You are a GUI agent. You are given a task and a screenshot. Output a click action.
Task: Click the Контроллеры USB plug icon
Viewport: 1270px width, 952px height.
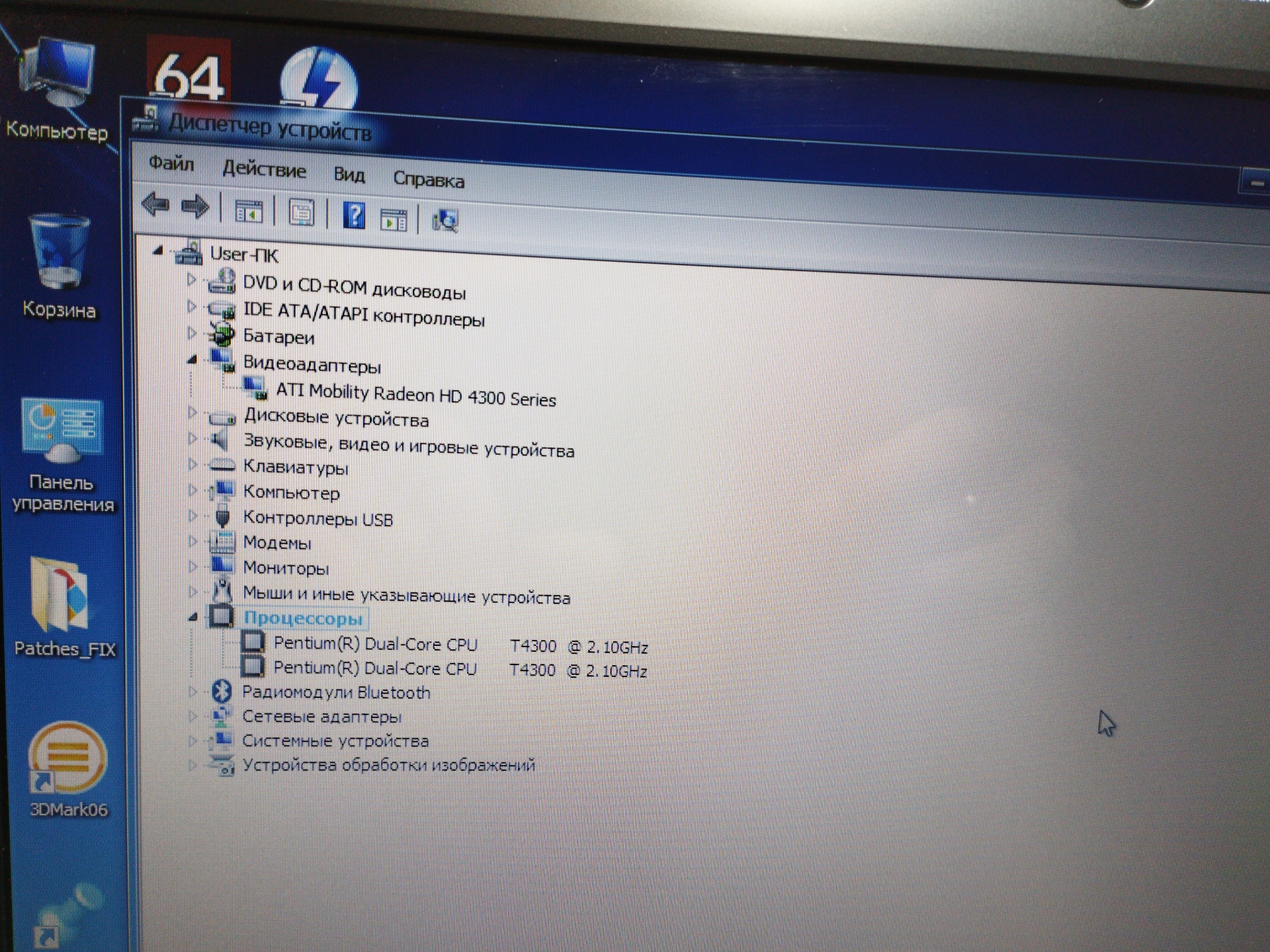pyautogui.click(x=223, y=516)
